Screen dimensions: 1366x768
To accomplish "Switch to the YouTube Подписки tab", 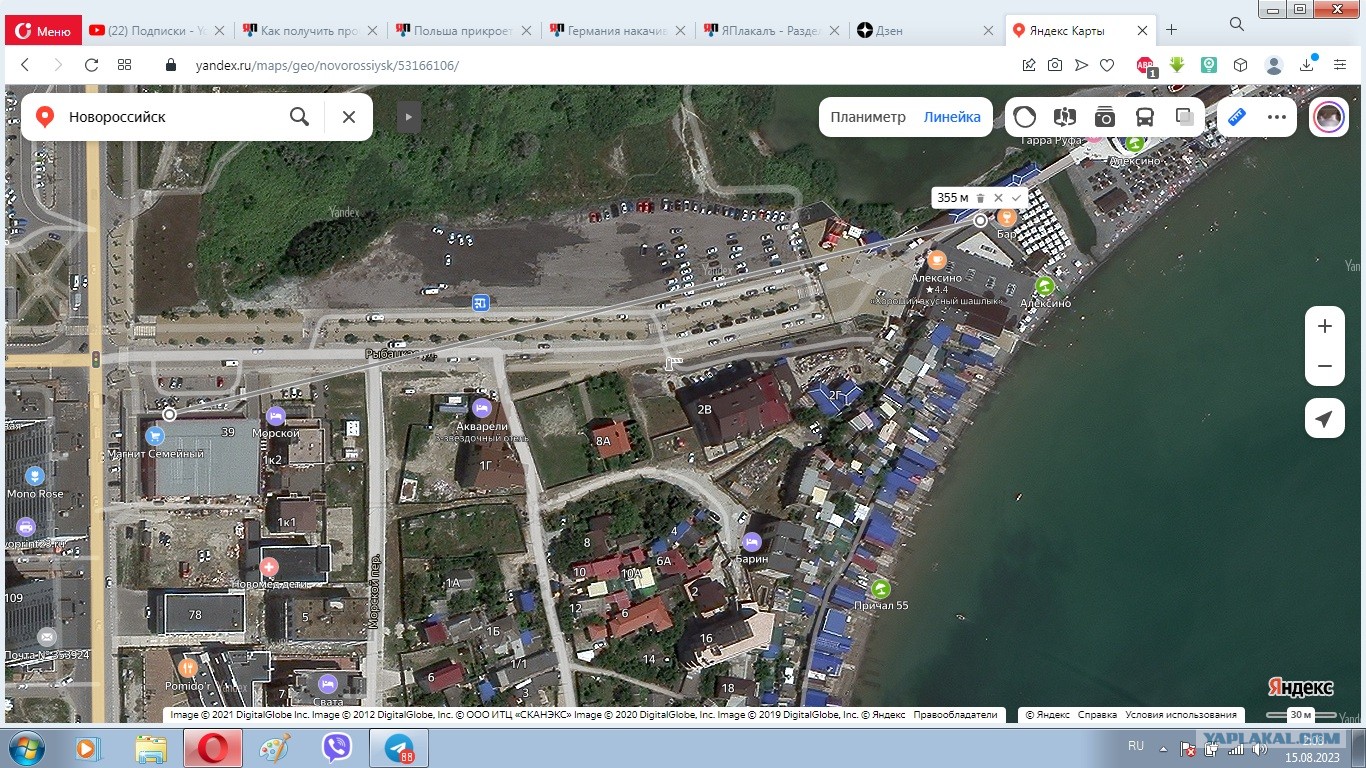I will point(158,31).
